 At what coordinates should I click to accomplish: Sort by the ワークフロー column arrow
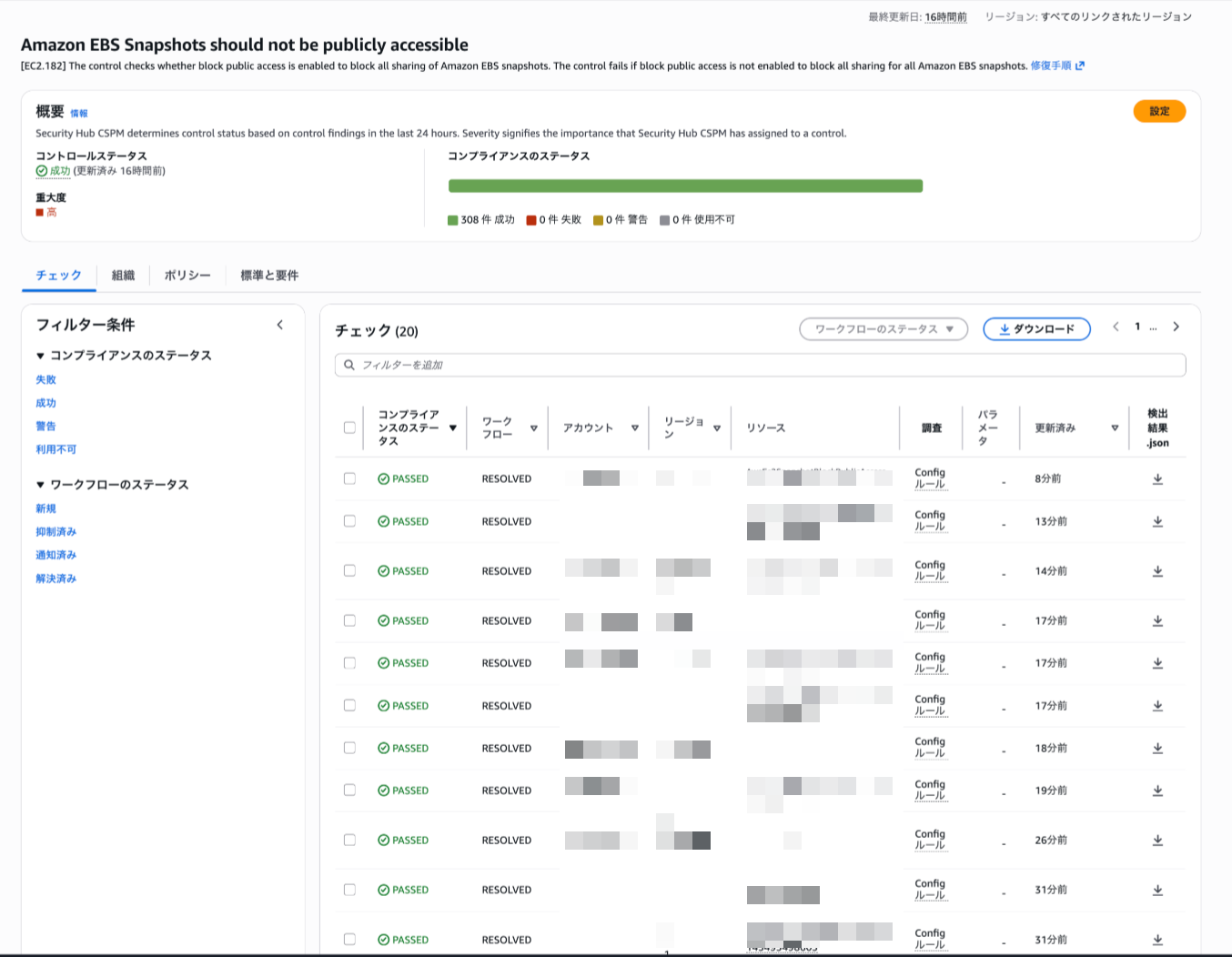coord(534,428)
